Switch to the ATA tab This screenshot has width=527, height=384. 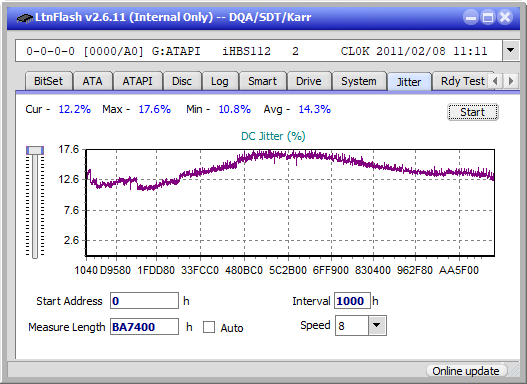pyautogui.click(x=92, y=81)
